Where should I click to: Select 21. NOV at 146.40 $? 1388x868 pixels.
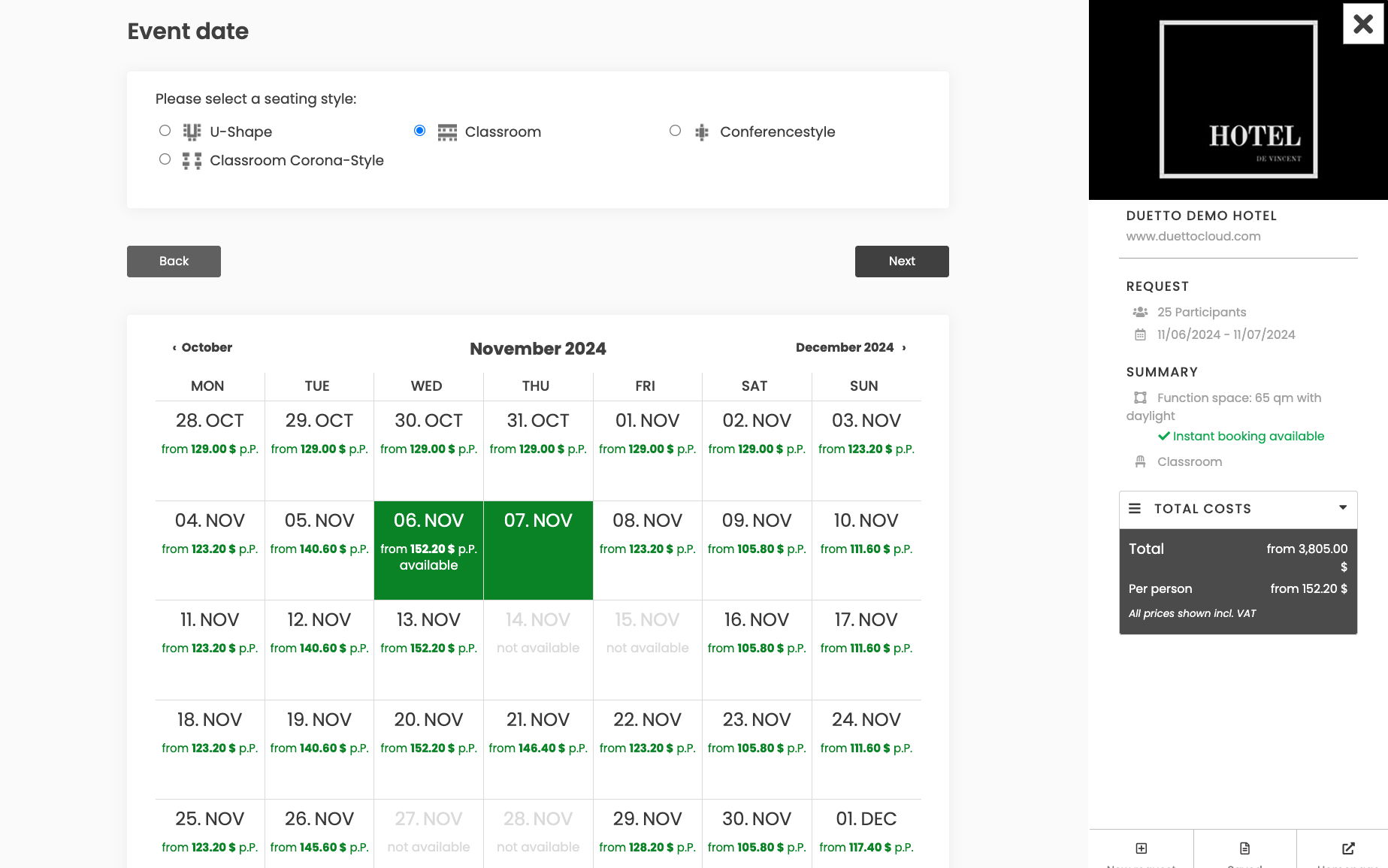(x=538, y=749)
